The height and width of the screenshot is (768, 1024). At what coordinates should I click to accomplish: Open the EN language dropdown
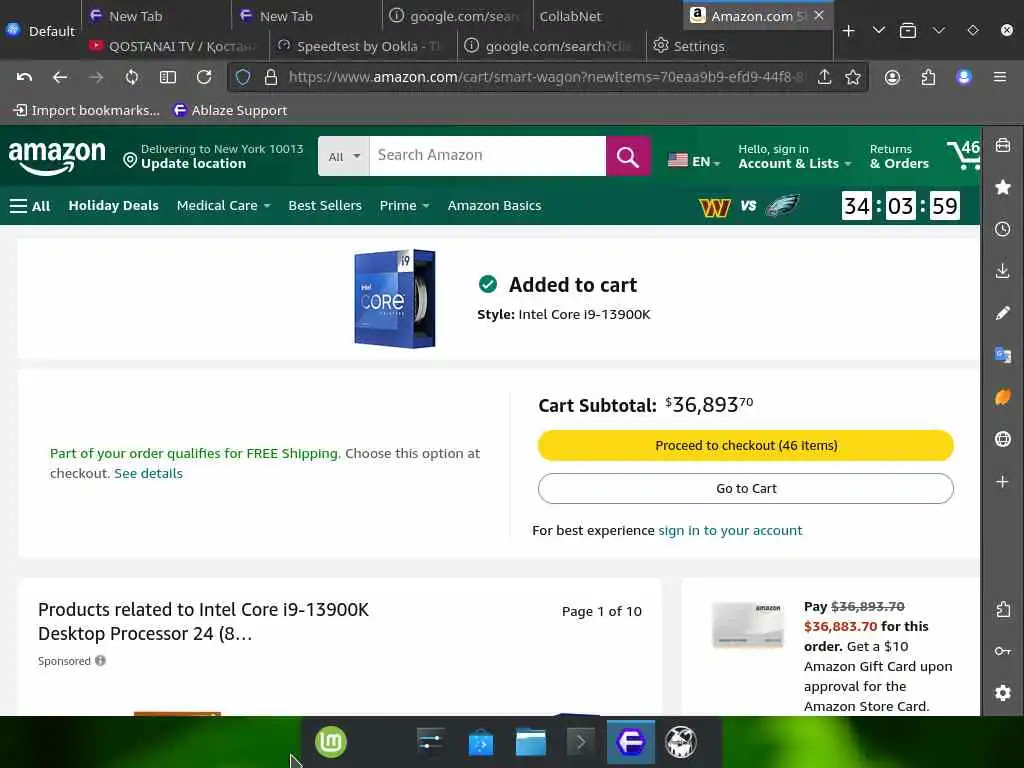[x=694, y=161]
